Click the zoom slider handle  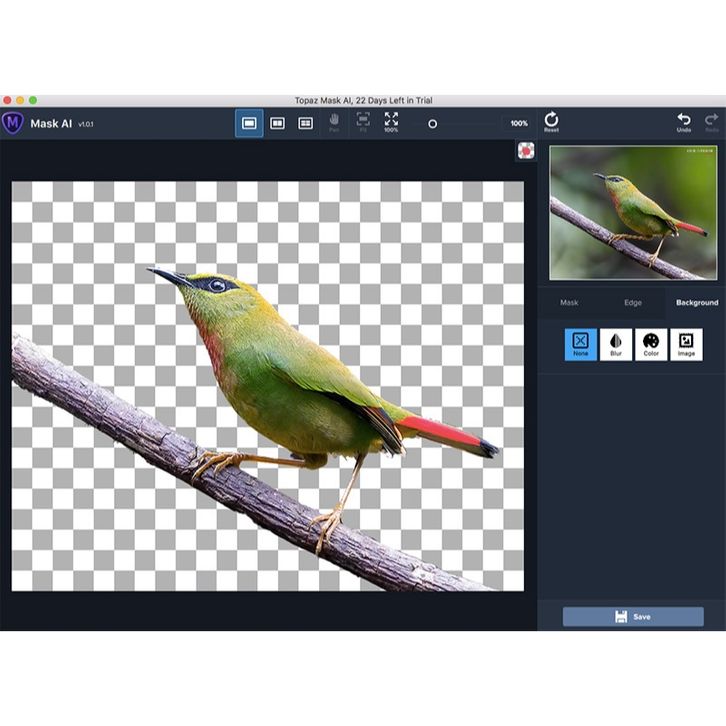point(432,124)
